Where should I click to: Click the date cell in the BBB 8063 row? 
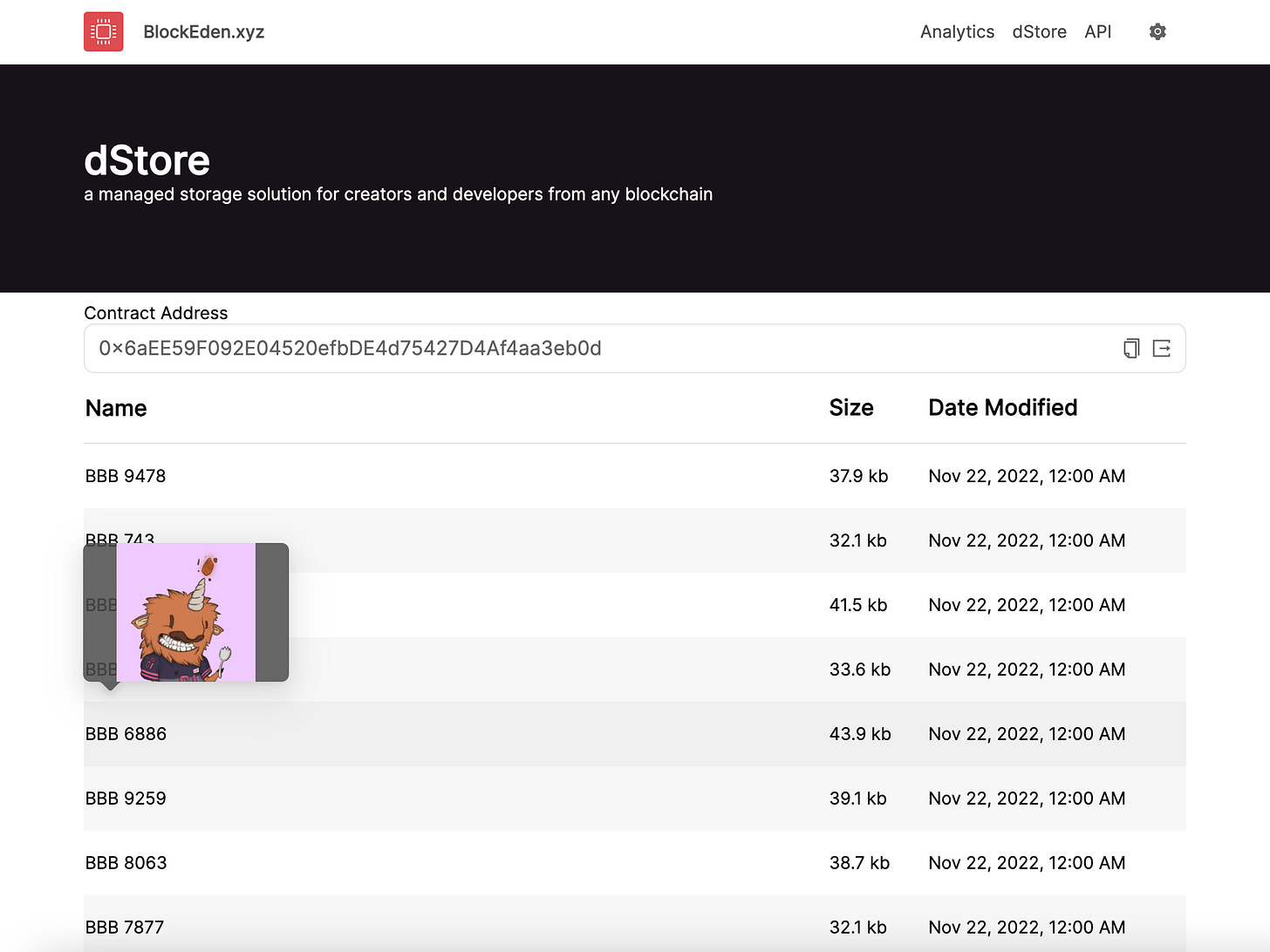tap(1027, 863)
